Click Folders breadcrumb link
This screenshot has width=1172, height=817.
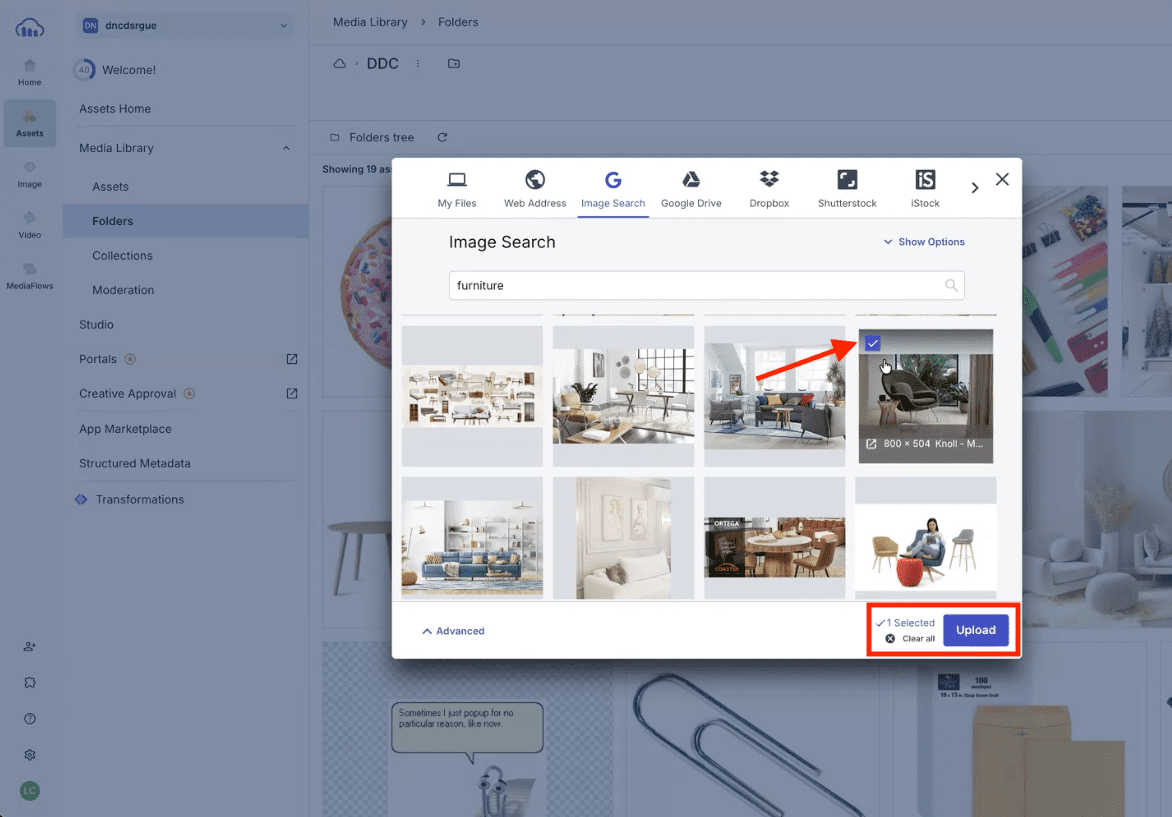(458, 22)
